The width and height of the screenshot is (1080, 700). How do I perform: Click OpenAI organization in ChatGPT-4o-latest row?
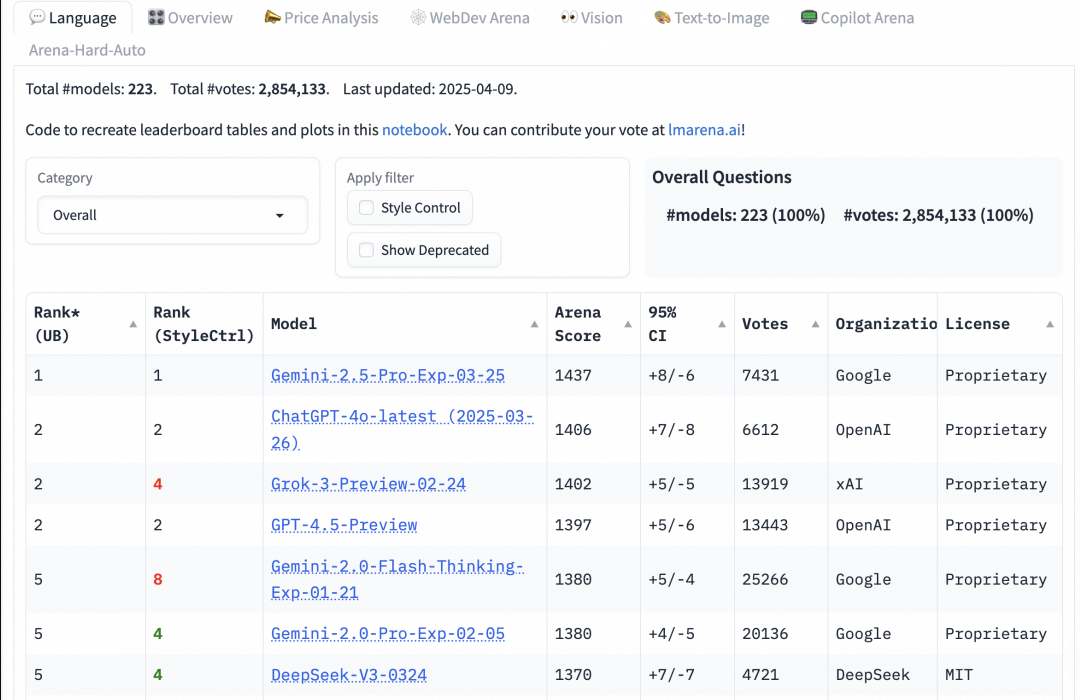coord(863,430)
